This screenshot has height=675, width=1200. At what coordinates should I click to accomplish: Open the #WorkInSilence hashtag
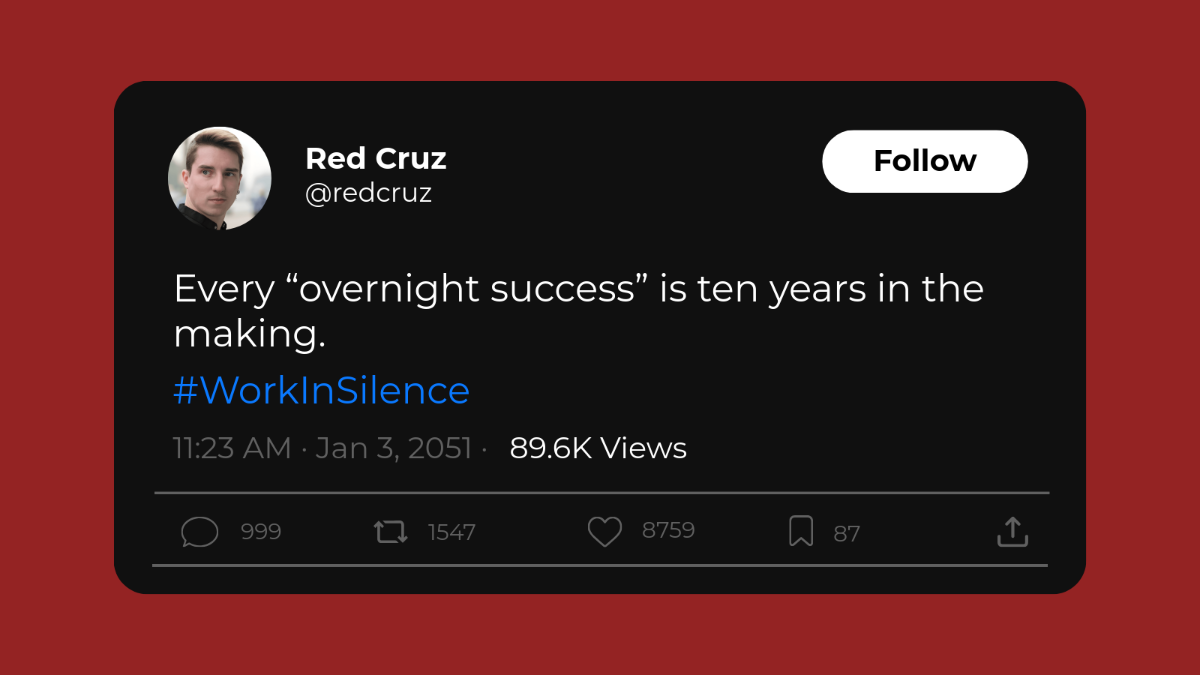click(x=321, y=390)
